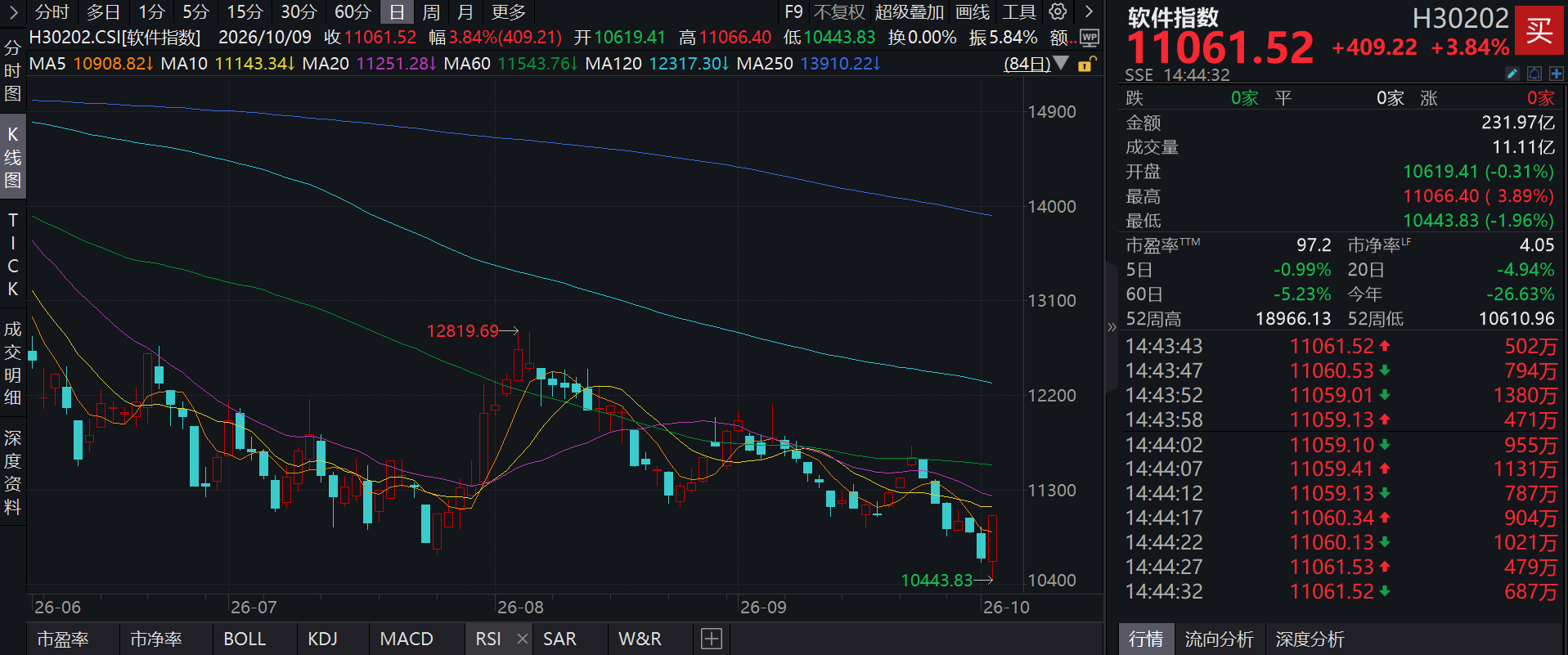Switch to 流向分析 tab
The image size is (1568, 655).
pyautogui.click(x=1219, y=639)
